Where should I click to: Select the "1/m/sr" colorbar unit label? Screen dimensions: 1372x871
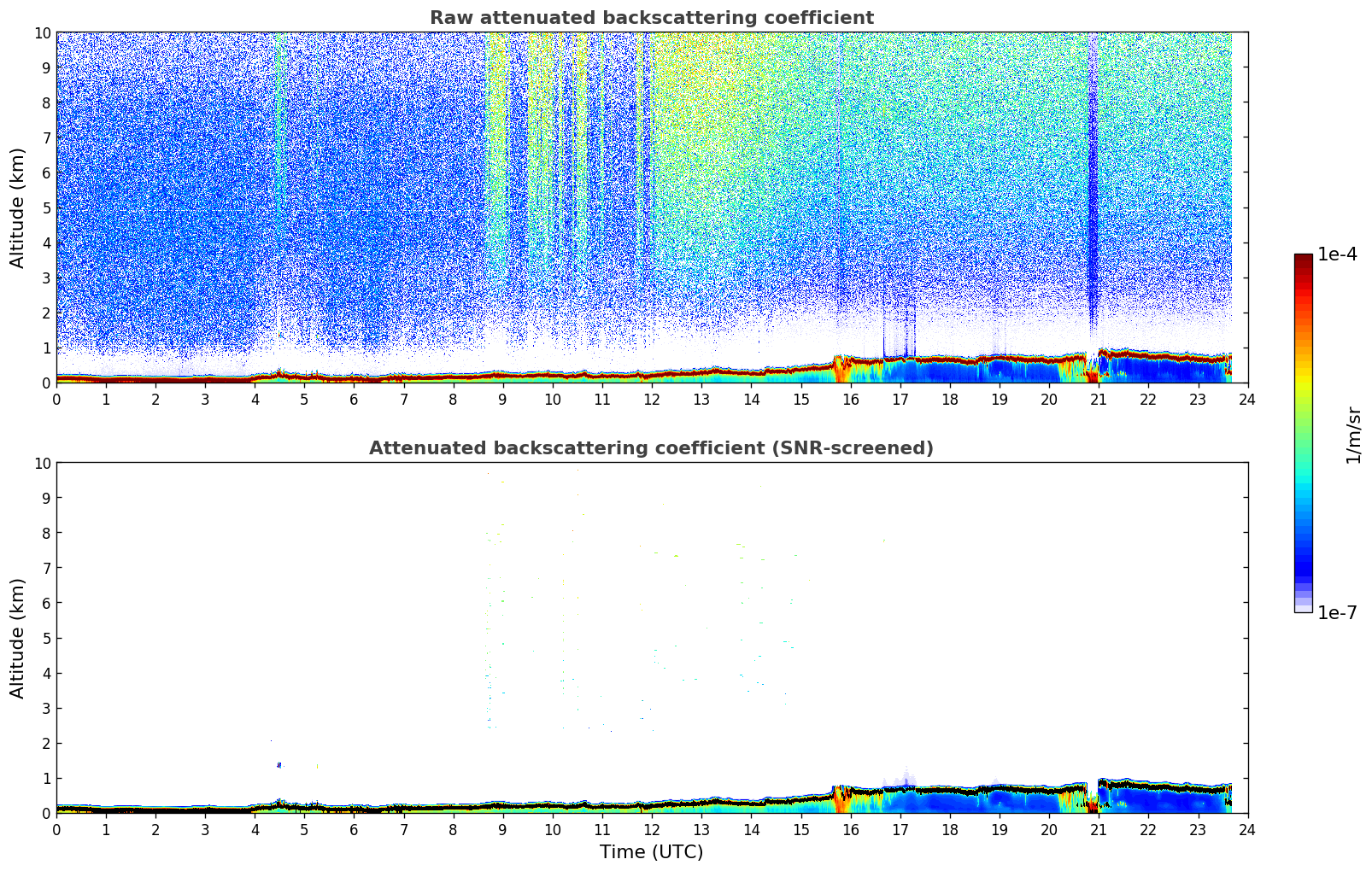coord(1353,435)
